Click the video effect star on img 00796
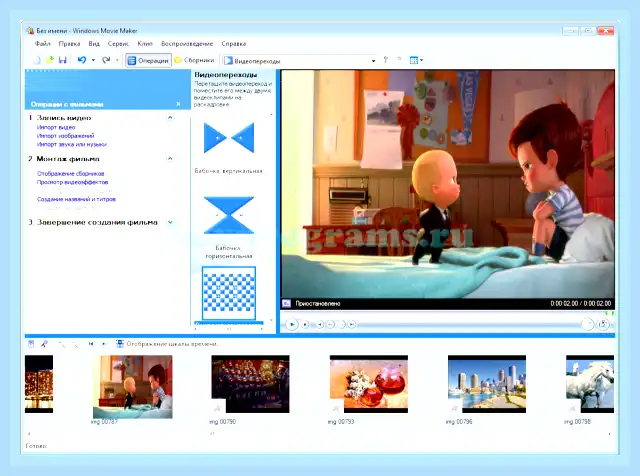 point(454,407)
